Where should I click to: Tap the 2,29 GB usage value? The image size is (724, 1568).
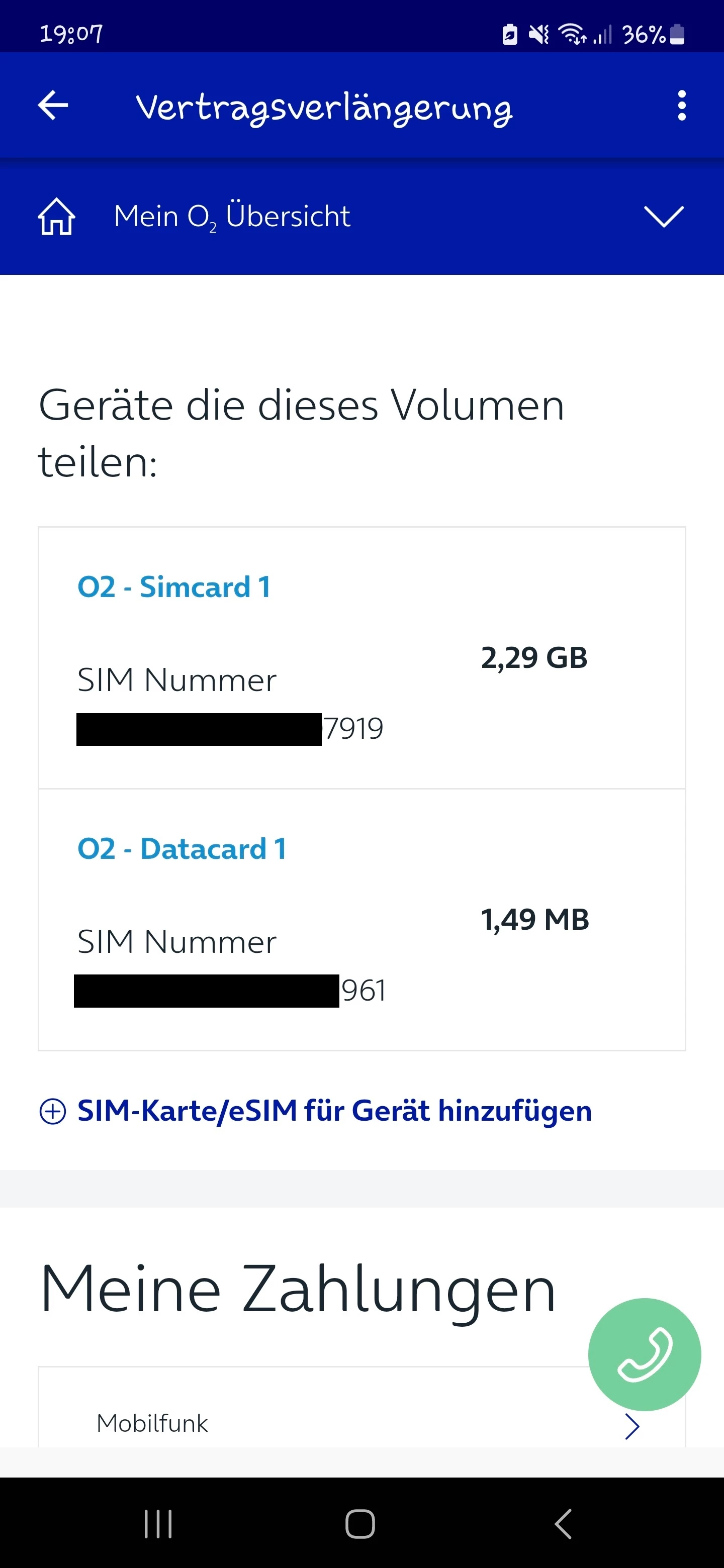[534, 658]
